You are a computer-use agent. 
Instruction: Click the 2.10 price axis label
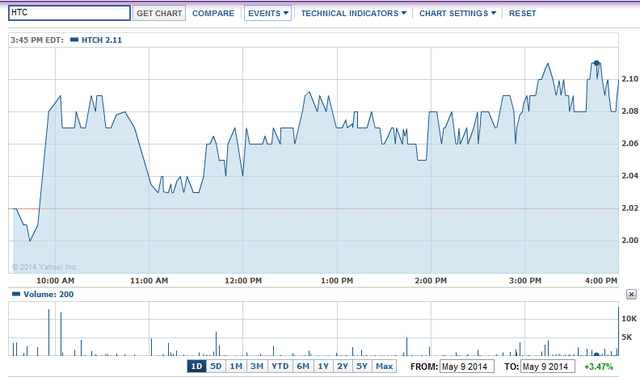tap(629, 79)
